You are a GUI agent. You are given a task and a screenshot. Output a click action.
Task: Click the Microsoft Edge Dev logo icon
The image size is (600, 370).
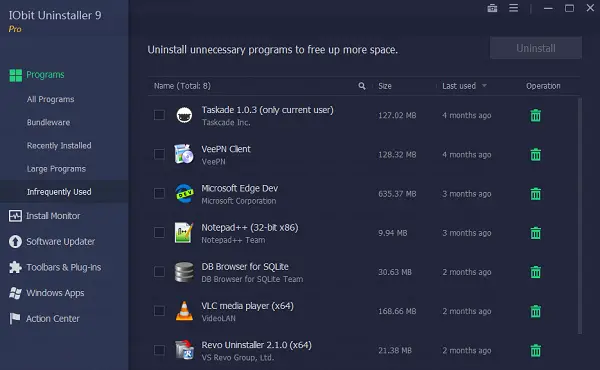(x=184, y=194)
